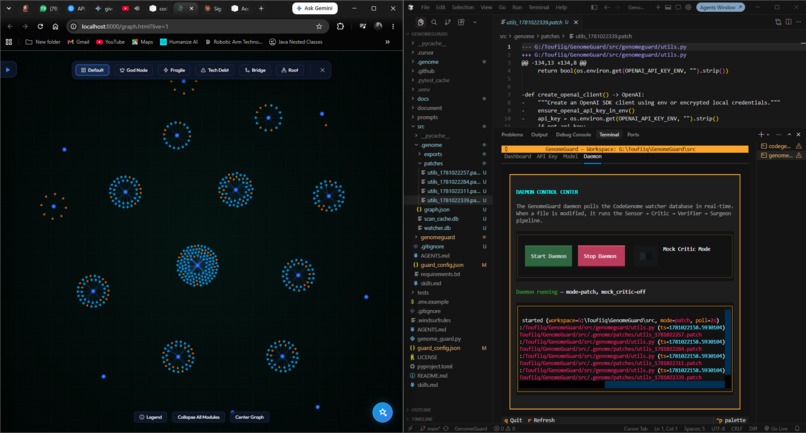Click the Ask Gemini button
The image size is (806, 433).
(315, 8)
